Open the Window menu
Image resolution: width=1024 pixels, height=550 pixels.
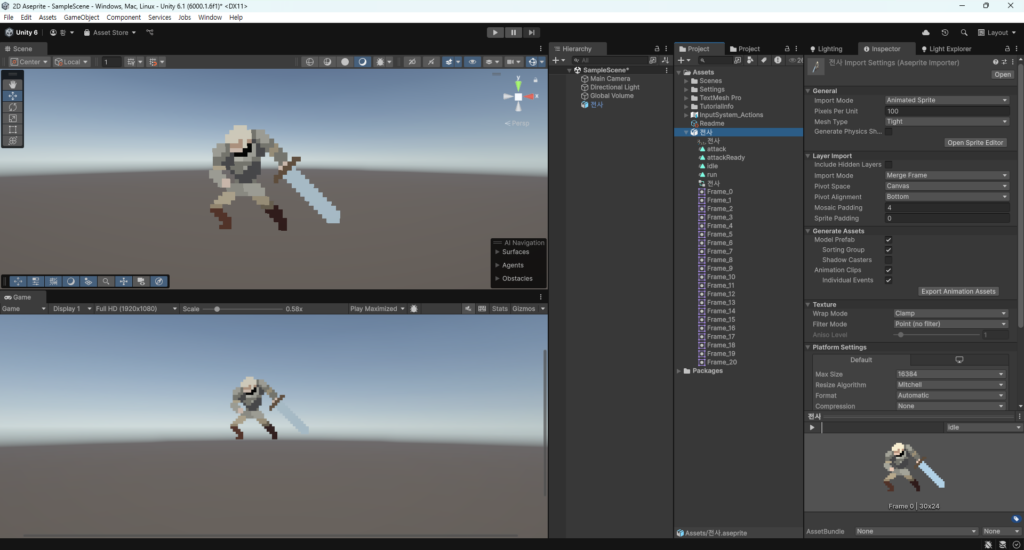[x=210, y=18]
